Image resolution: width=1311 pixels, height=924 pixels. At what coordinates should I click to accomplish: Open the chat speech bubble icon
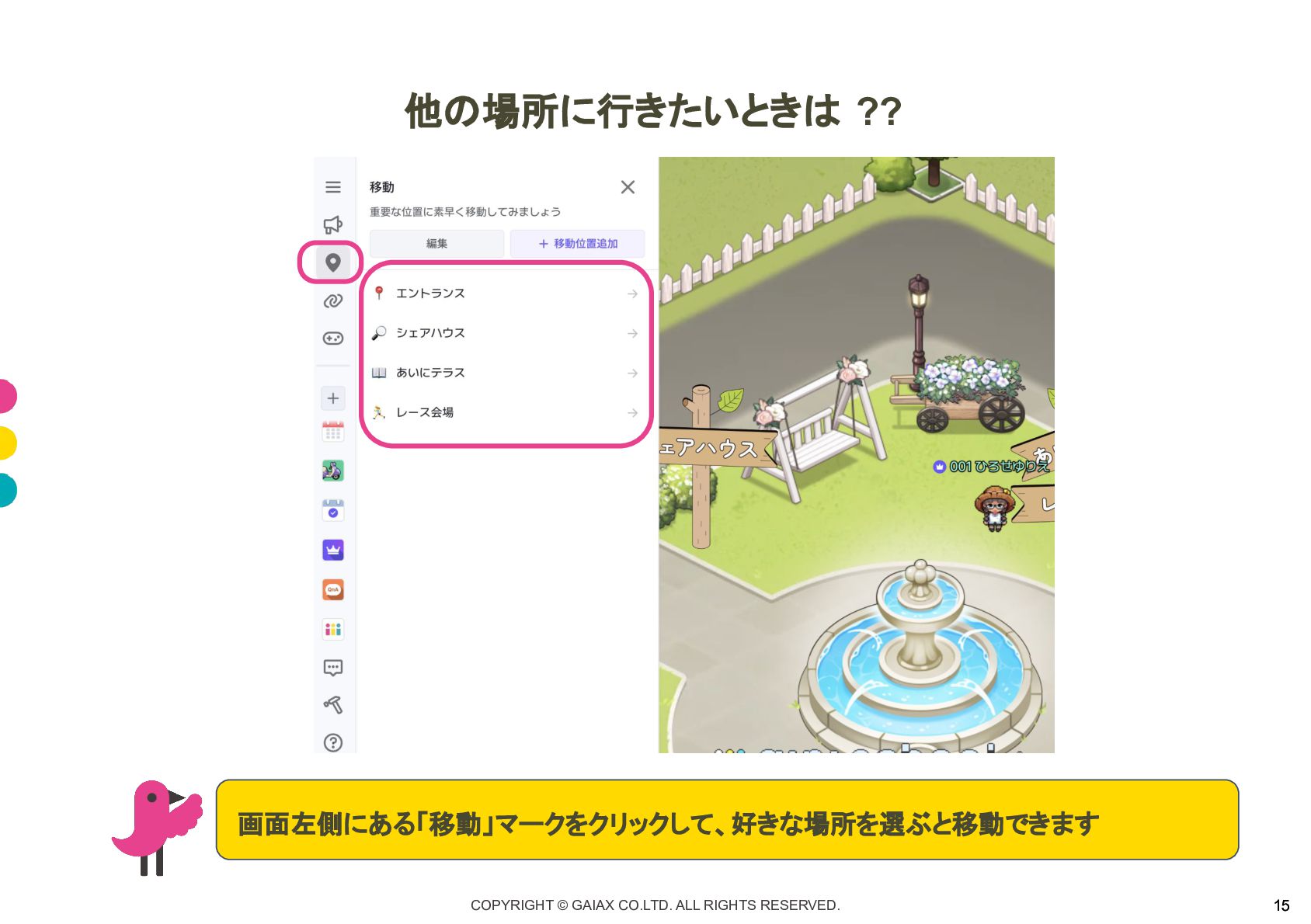coord(333,668)
